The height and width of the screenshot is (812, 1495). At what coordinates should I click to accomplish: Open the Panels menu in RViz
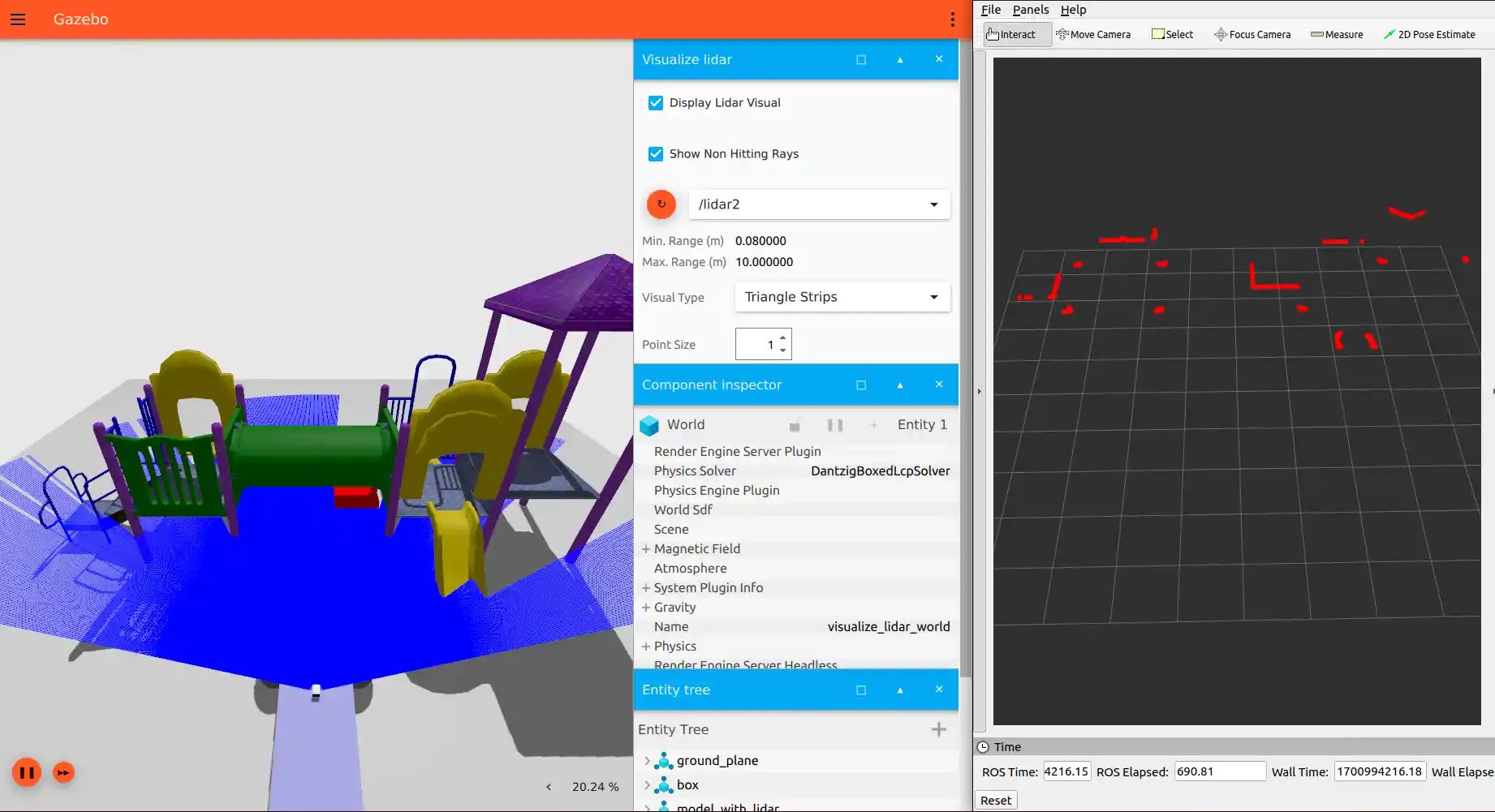click(x=1029, y=9)
